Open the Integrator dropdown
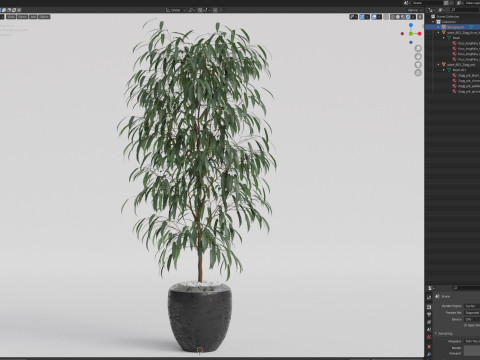Screen dimensions: 480x360 (472, 341)
